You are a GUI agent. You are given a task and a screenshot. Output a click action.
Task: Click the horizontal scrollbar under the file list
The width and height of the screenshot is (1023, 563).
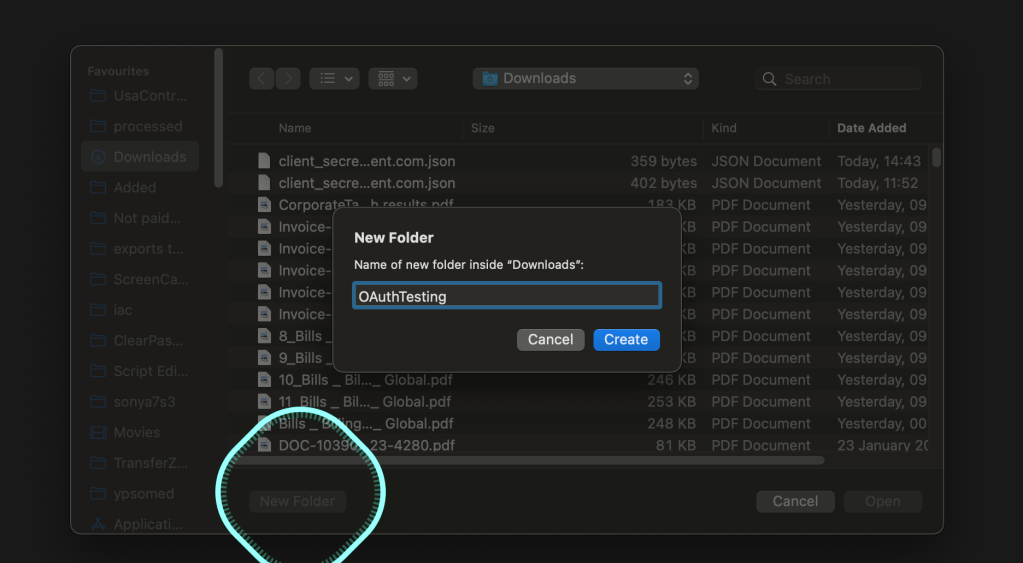528,461
